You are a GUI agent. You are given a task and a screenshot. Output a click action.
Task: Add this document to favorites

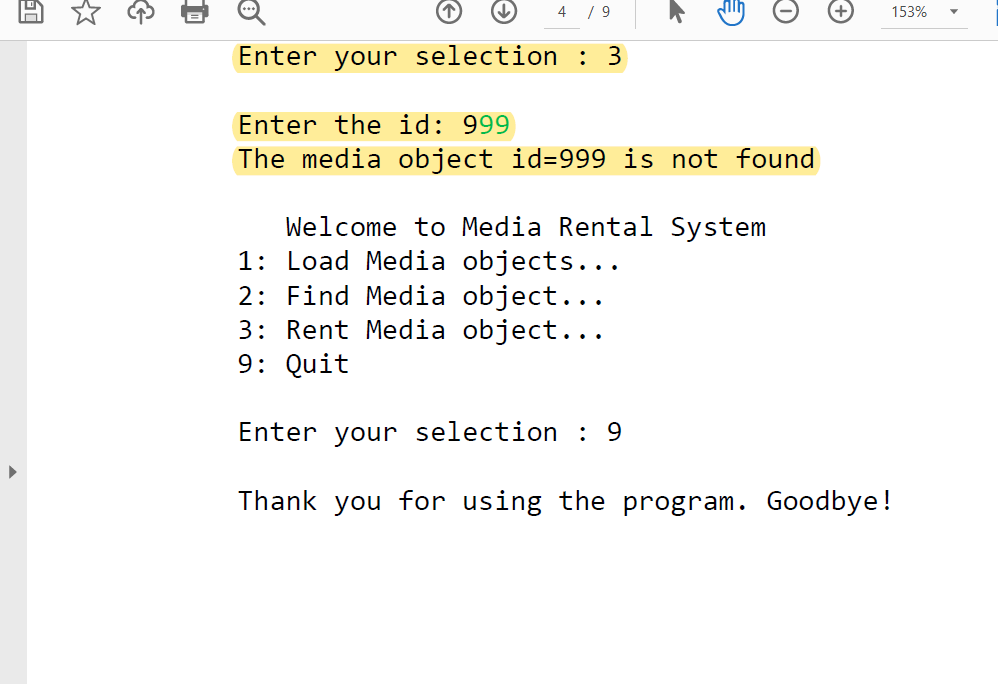click(x=85, y=13)
